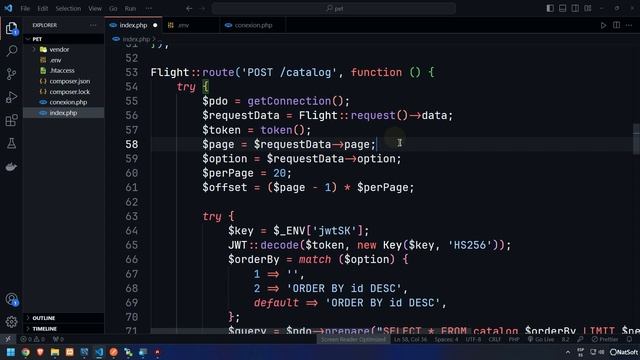This screenshot has width=640, height=360.
Task: Open the Search view in activity bar
Action: point(11,51)
